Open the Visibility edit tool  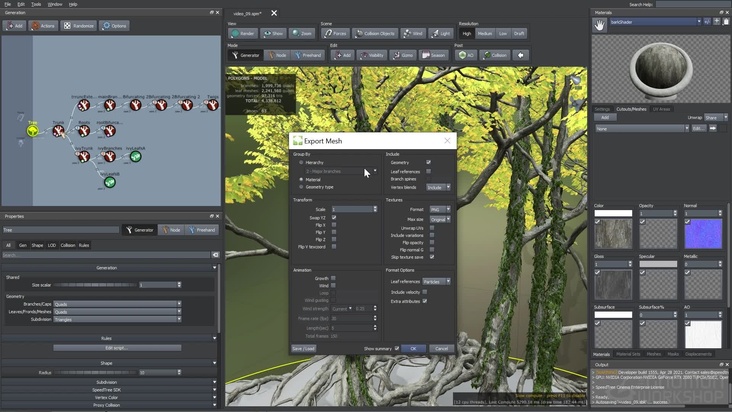[x=372, y=55]
